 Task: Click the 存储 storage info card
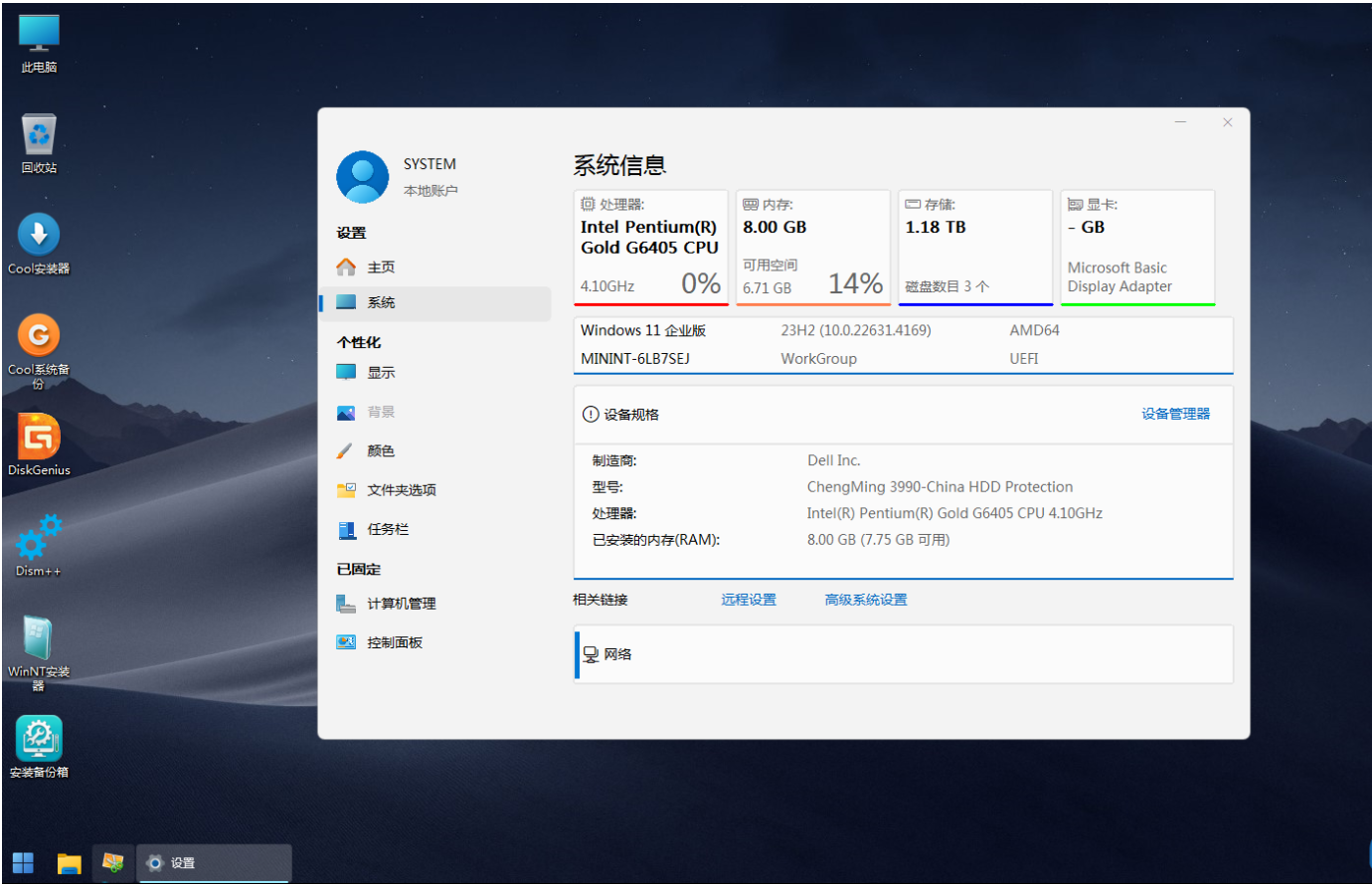(x=975, y=248)
